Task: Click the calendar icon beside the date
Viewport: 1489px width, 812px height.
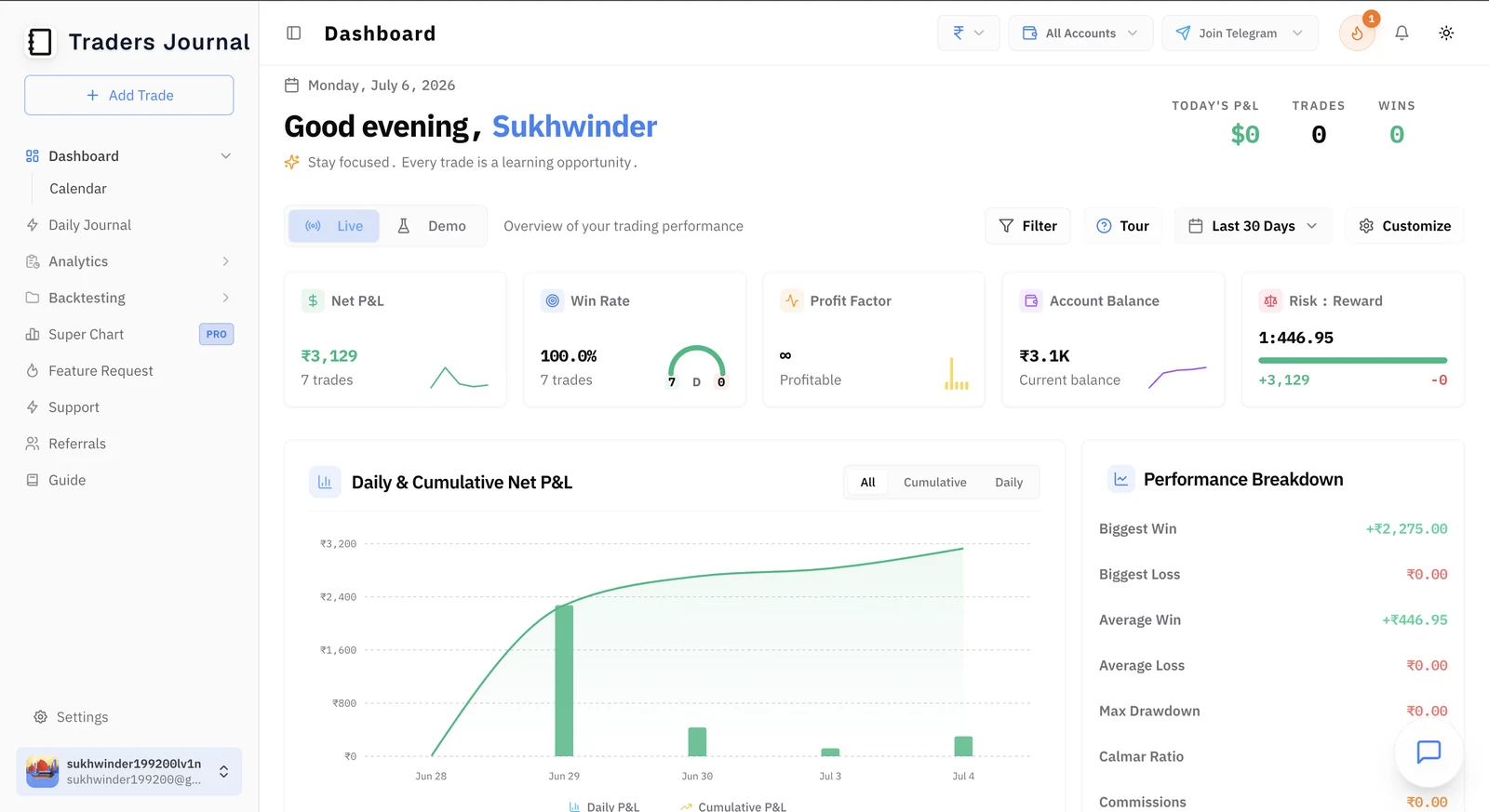Action: tap(291, 86)
